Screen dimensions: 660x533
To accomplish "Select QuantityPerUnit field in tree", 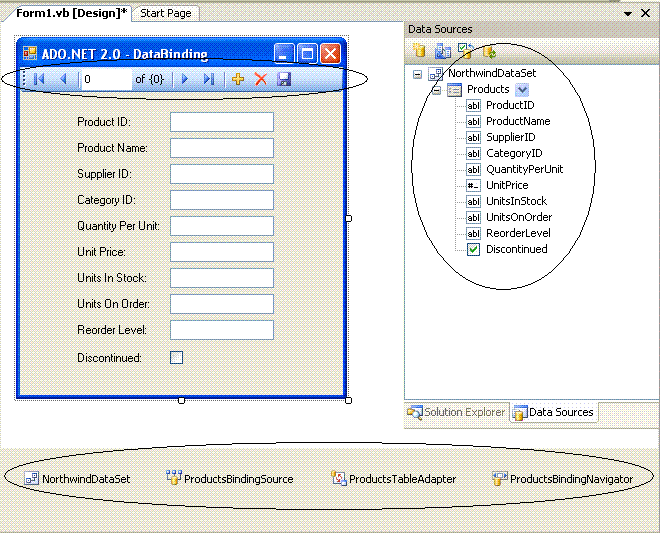I will (524, 169).
